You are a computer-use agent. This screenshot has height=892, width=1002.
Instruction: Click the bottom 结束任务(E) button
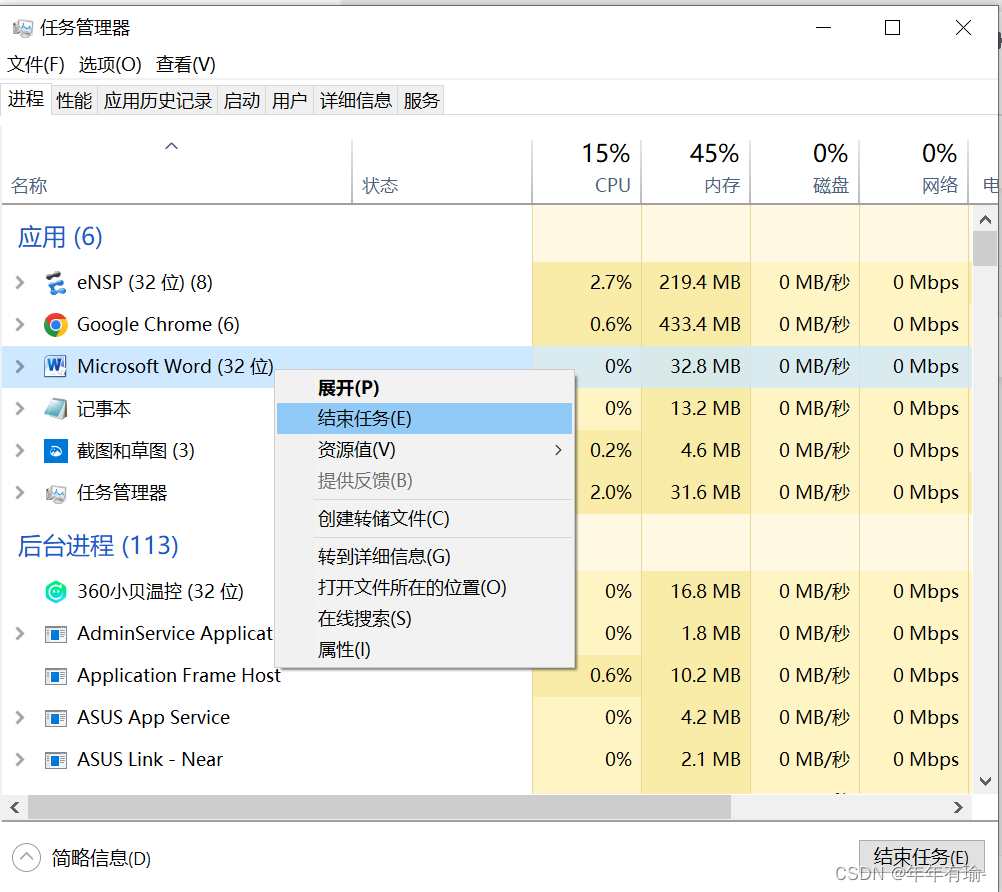[x=921, y=857]
